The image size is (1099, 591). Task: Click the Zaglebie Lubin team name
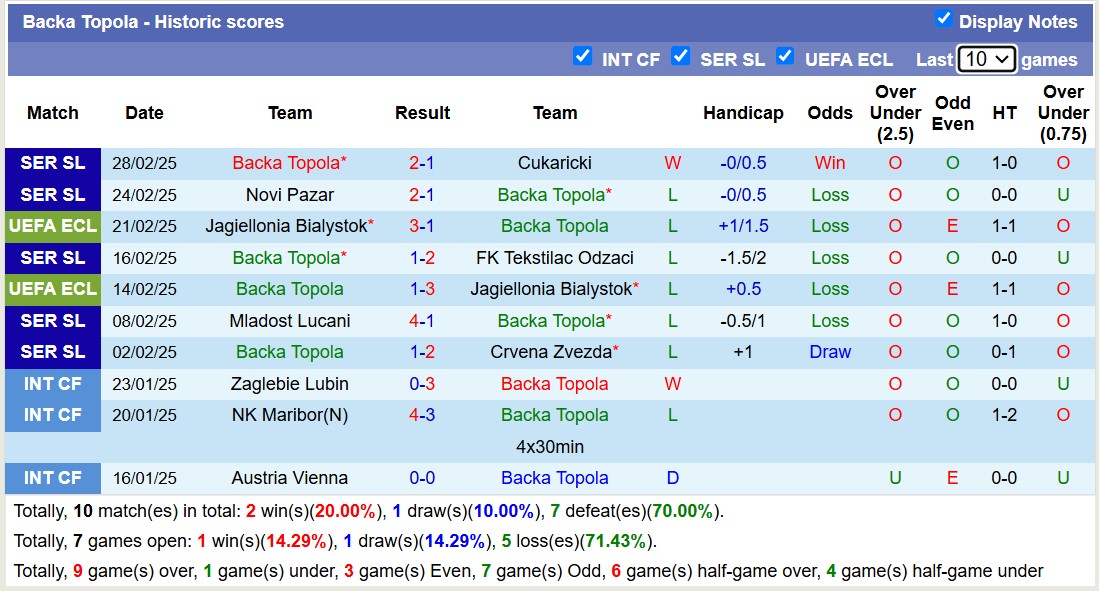pyautogui.click(x=290, y=384)
